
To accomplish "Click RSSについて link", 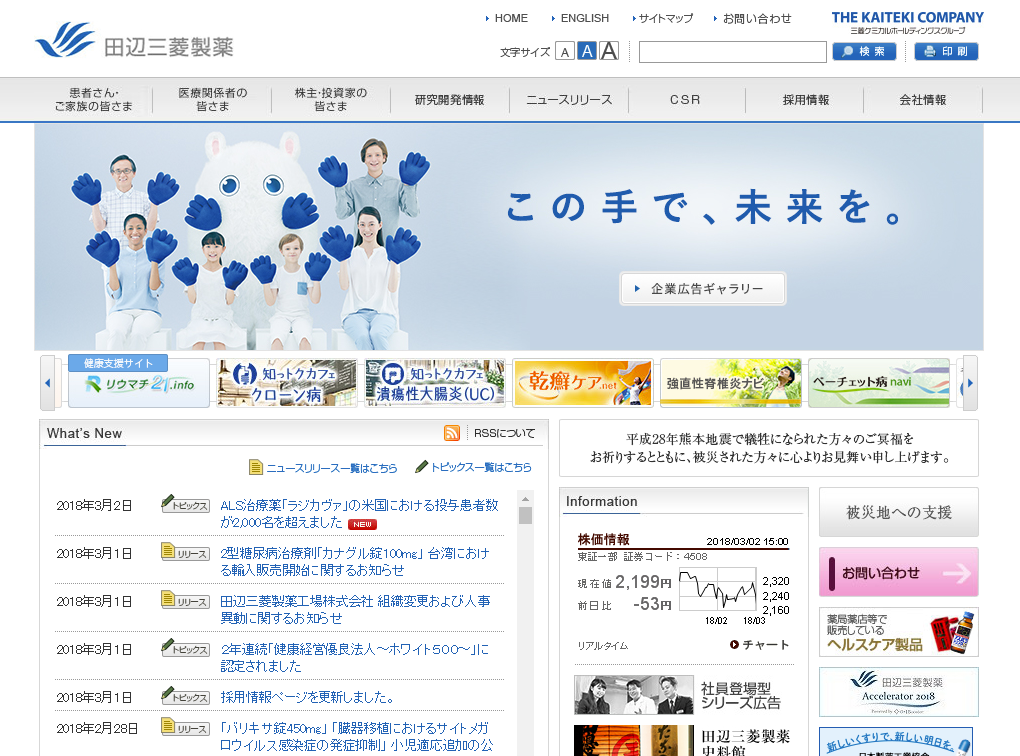I will [504, 433].
